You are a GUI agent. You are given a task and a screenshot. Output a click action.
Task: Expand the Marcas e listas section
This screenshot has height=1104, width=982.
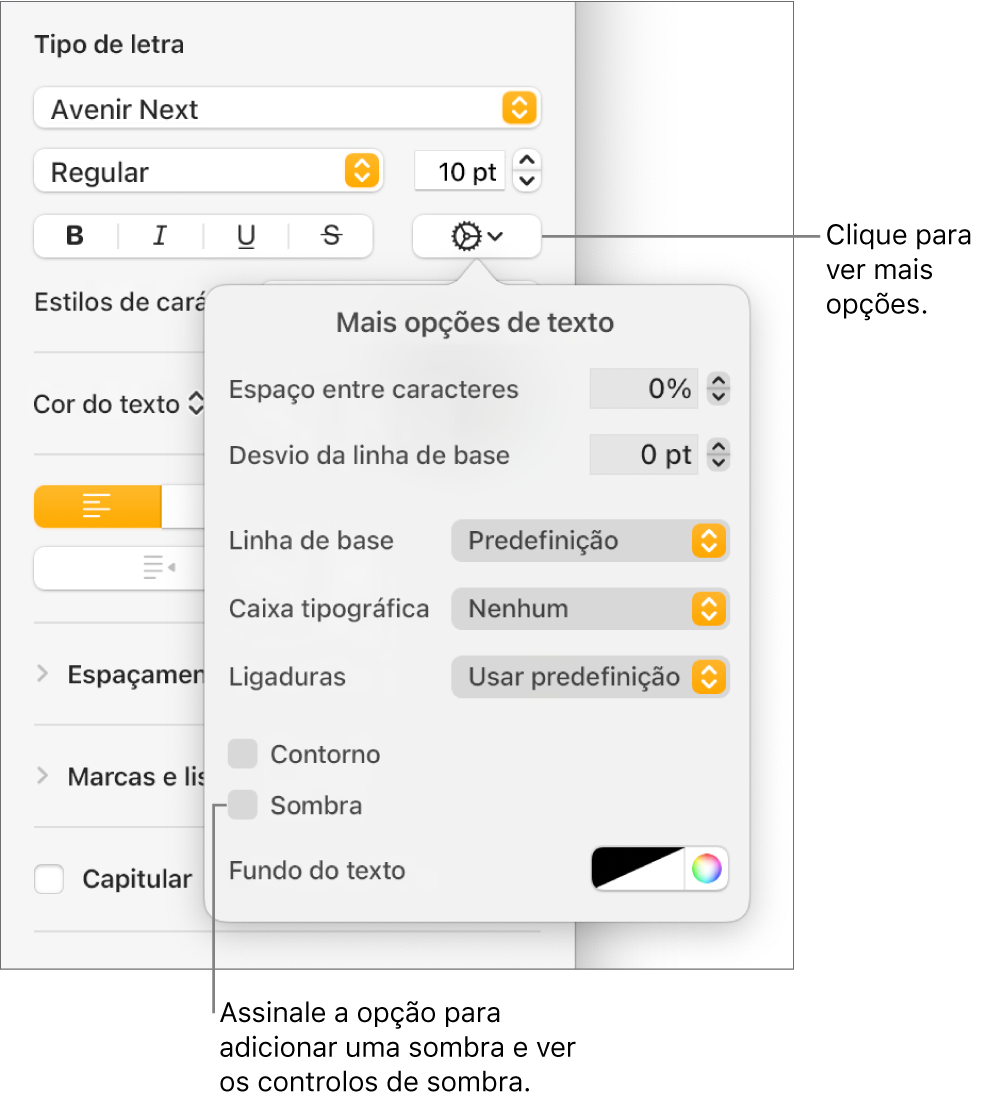42,776
